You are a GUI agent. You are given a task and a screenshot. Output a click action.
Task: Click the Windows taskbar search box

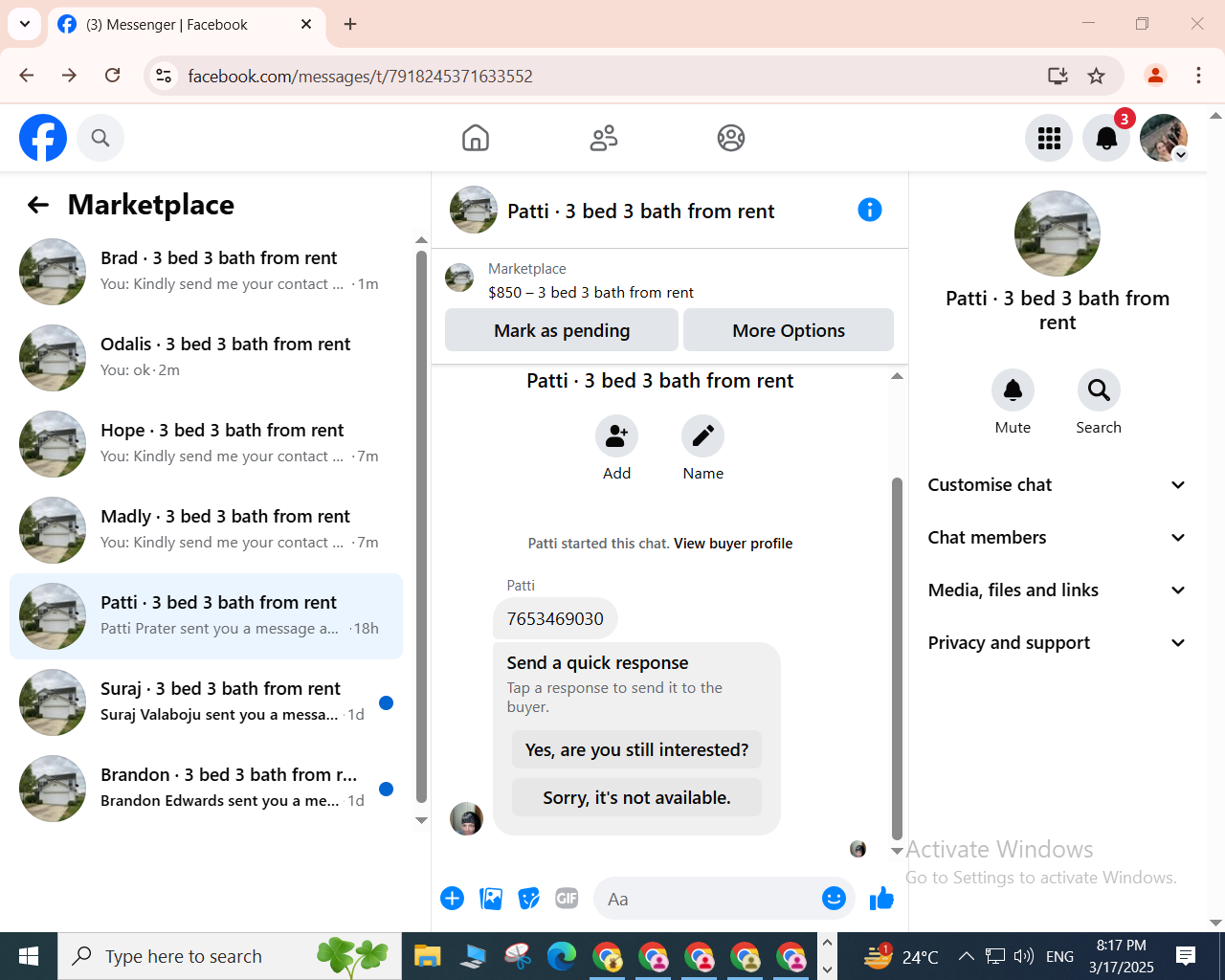(x=230, y=956)
